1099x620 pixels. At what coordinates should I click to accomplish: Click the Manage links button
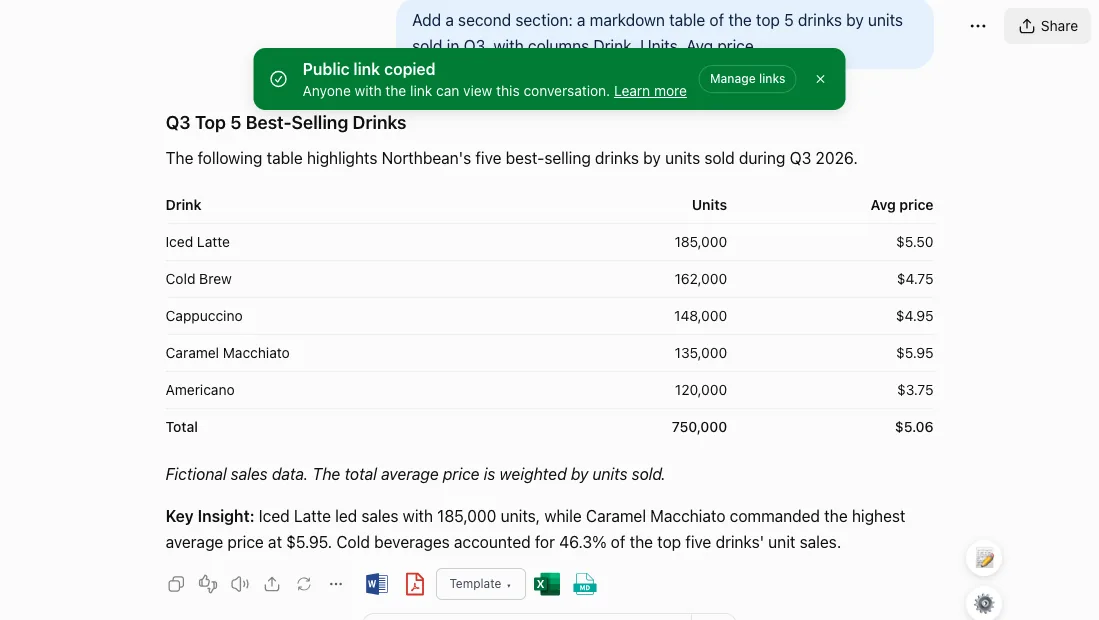click(x=747, y=79)
